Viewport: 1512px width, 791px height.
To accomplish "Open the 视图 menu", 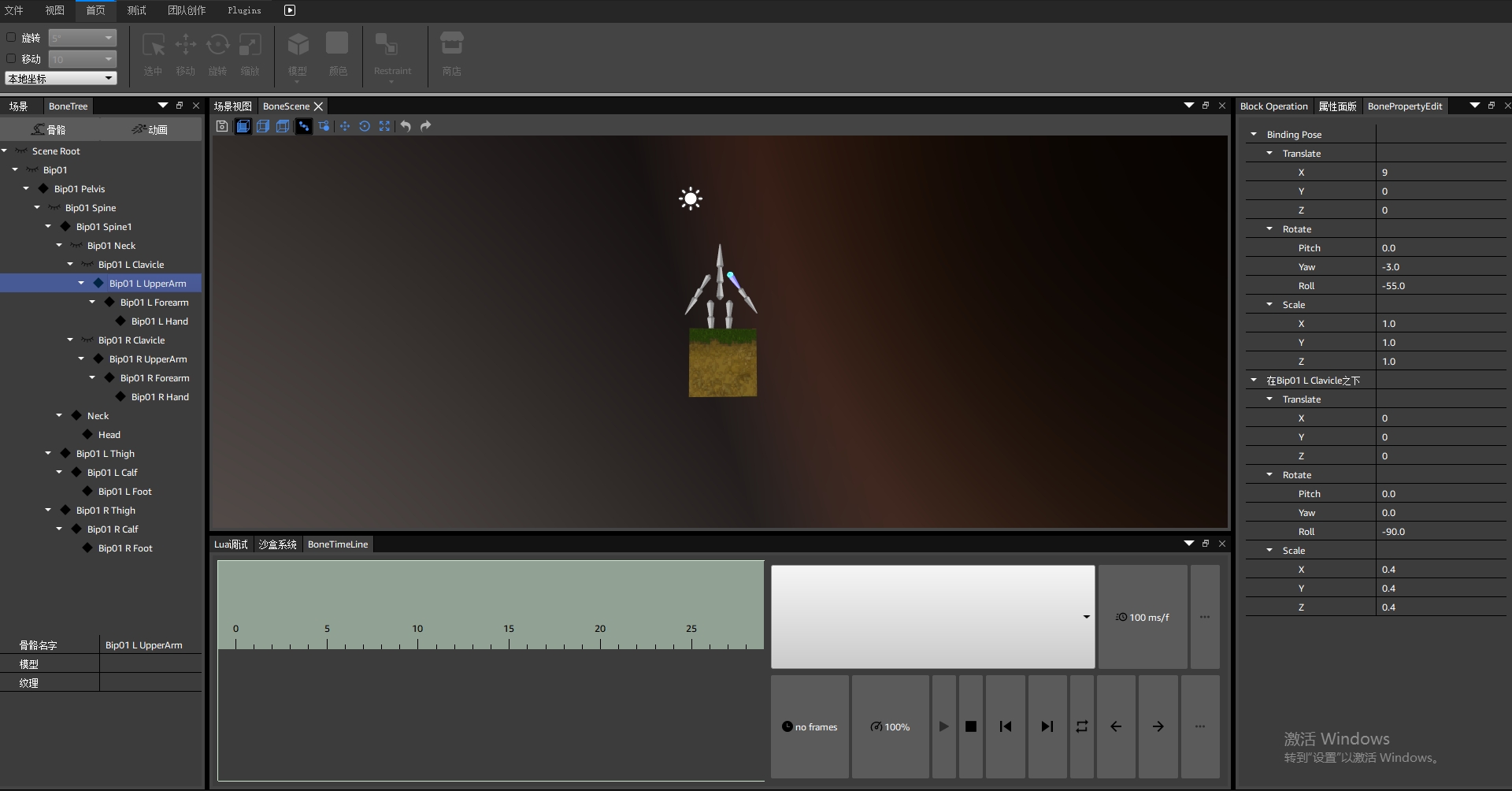I will point(54,10).
